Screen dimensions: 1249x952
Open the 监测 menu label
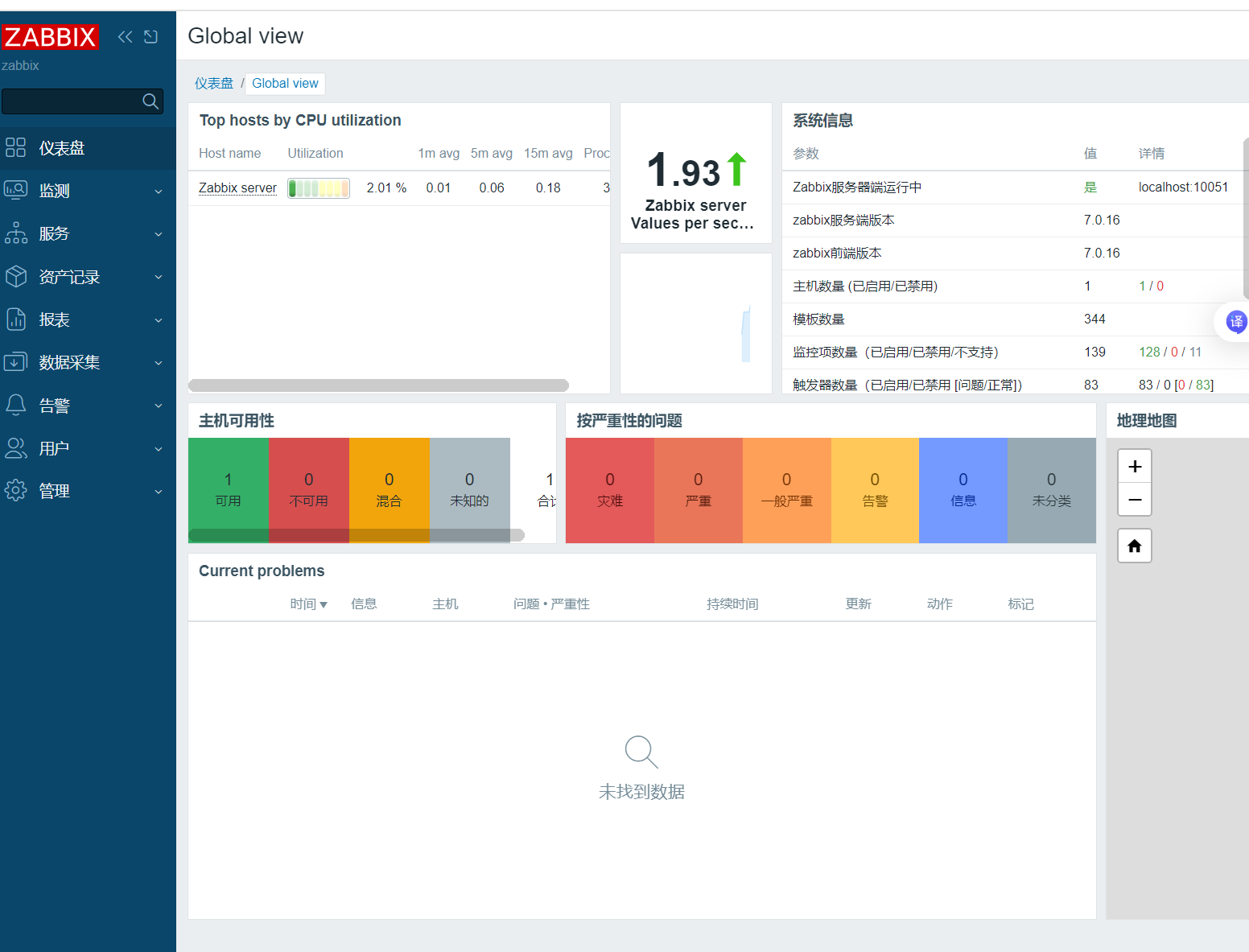pyautogui.click(x=55, y=191)
